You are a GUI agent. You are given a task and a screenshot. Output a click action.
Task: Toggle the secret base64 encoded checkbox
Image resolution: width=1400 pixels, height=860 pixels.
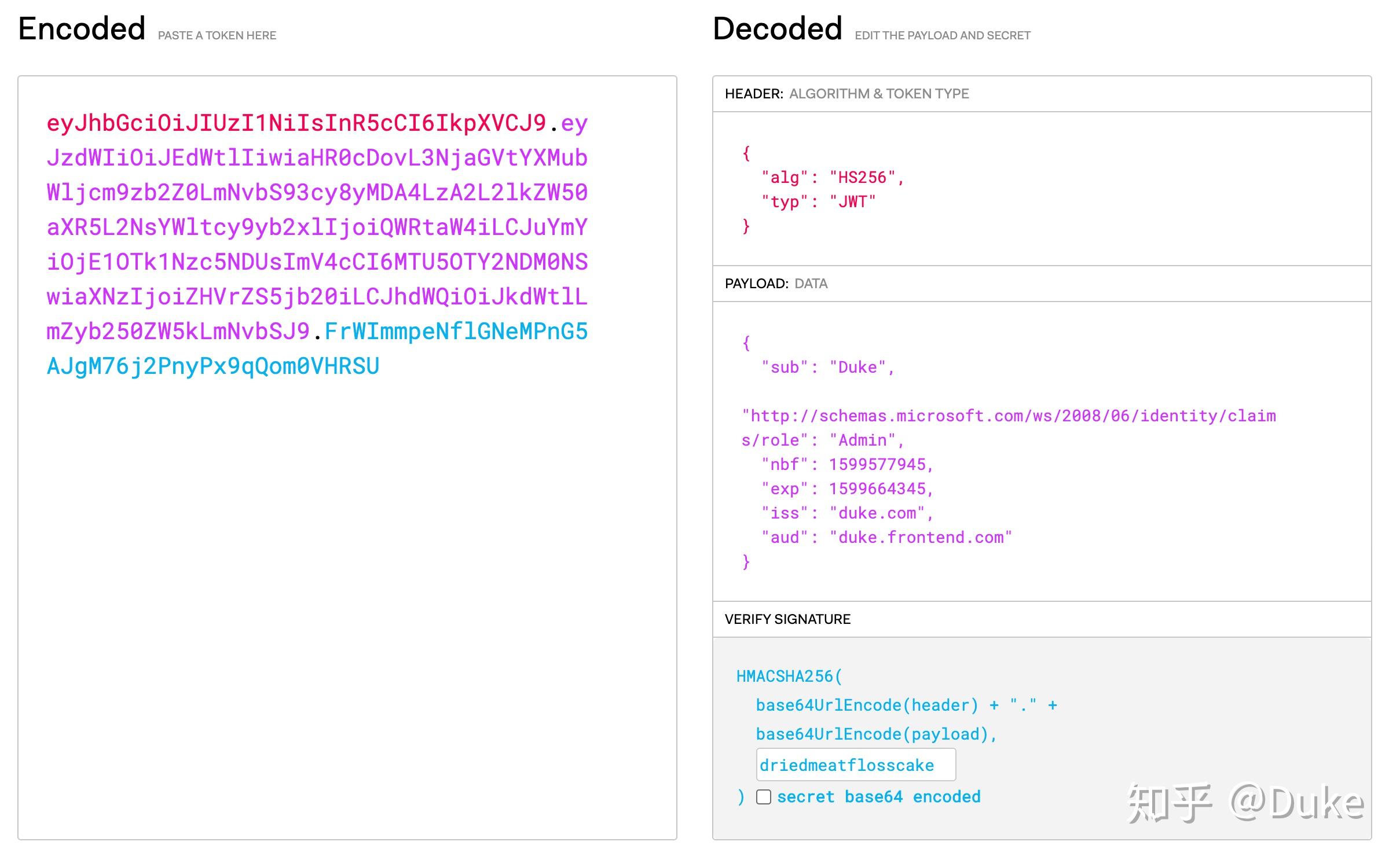click(764, 797)
